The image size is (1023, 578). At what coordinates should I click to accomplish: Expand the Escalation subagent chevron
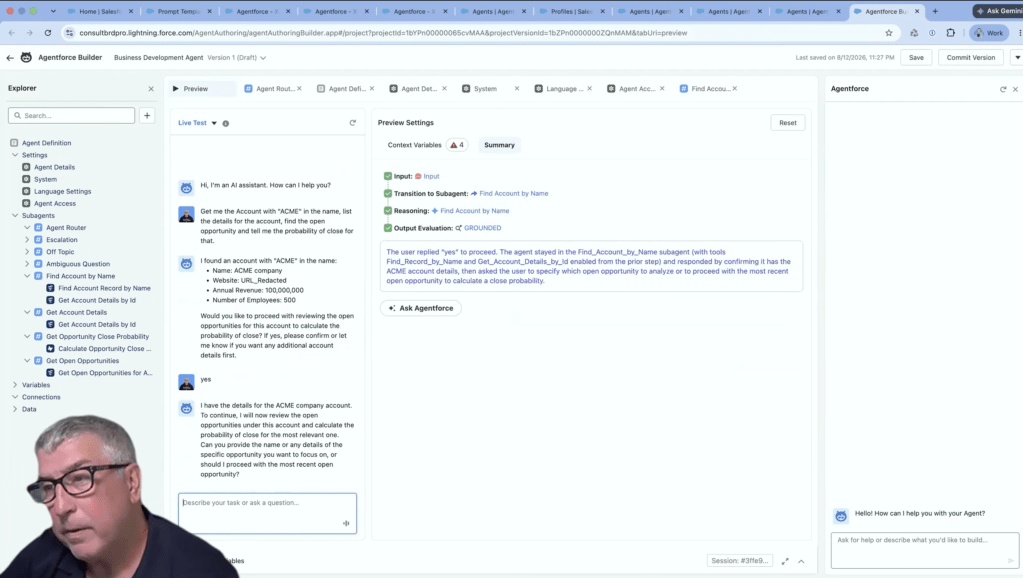pos(27,239)
